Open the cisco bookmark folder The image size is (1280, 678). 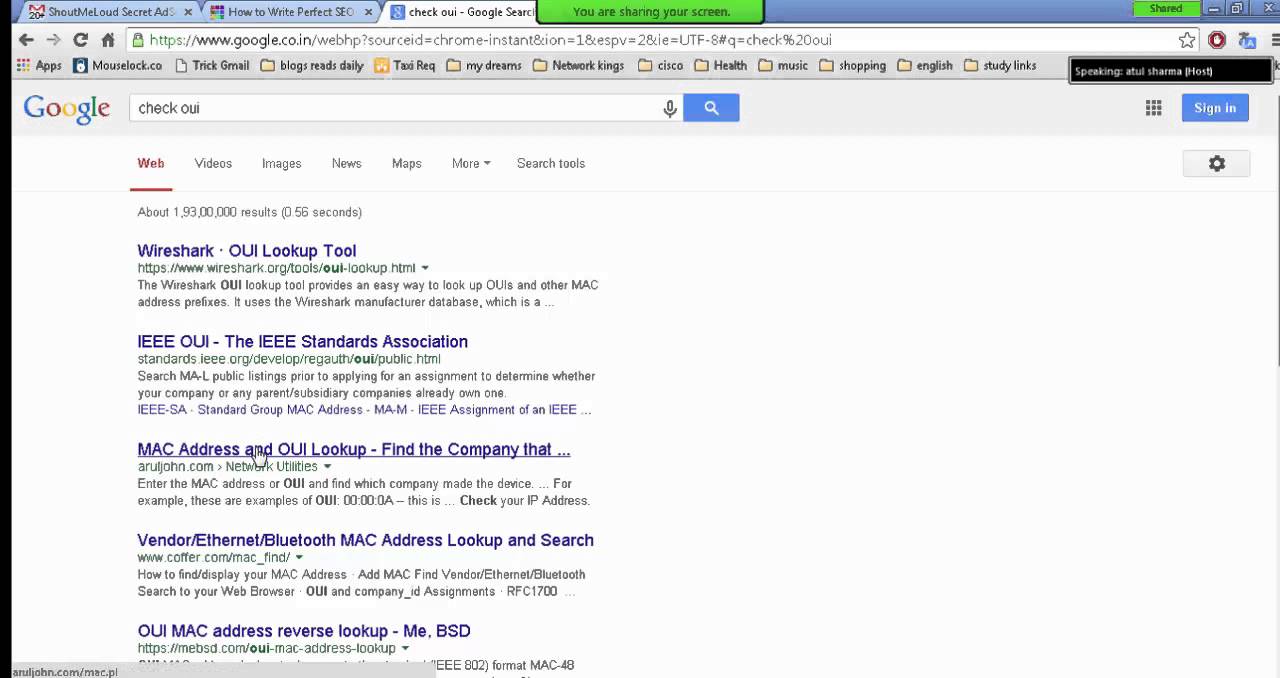pos(660,65)
